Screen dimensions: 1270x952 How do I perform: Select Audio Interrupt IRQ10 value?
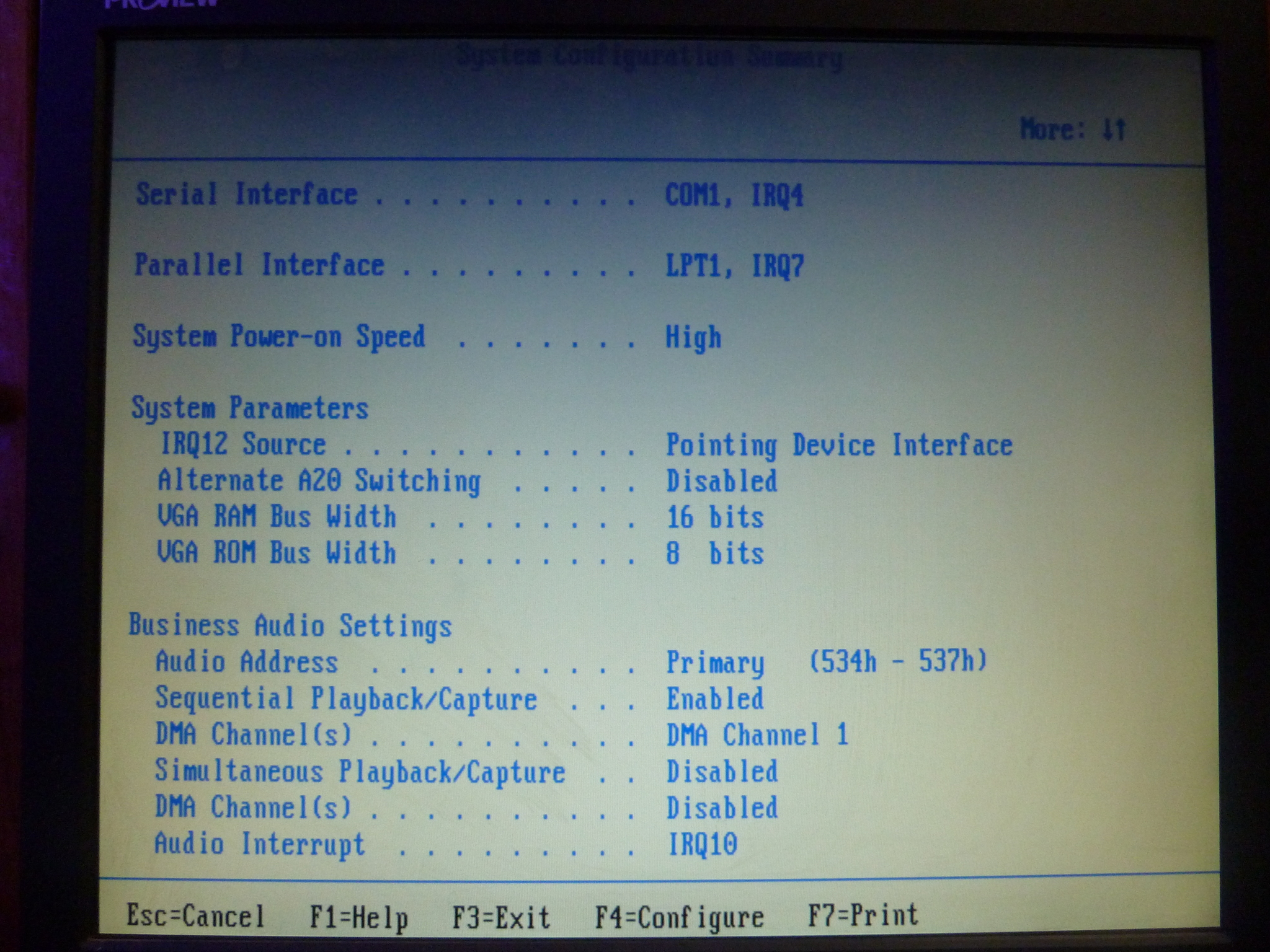(x=703, y=844)
